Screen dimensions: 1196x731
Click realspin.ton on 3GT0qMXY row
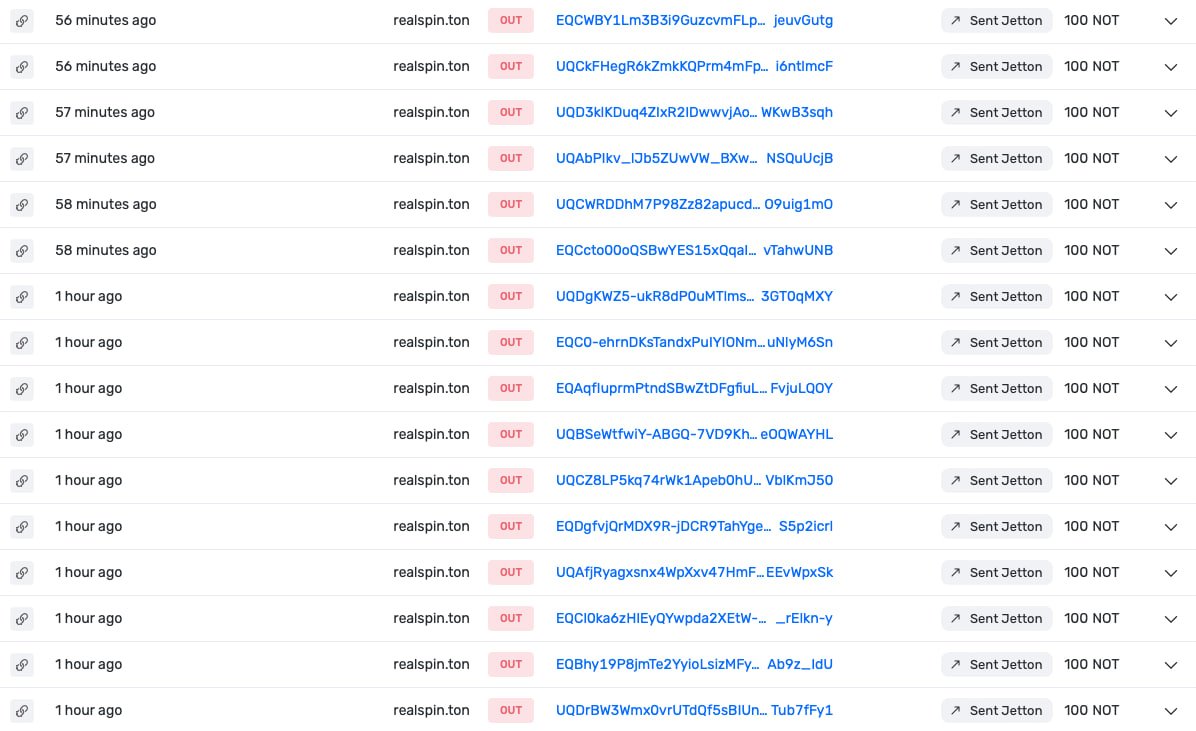[x=431, y=296]
